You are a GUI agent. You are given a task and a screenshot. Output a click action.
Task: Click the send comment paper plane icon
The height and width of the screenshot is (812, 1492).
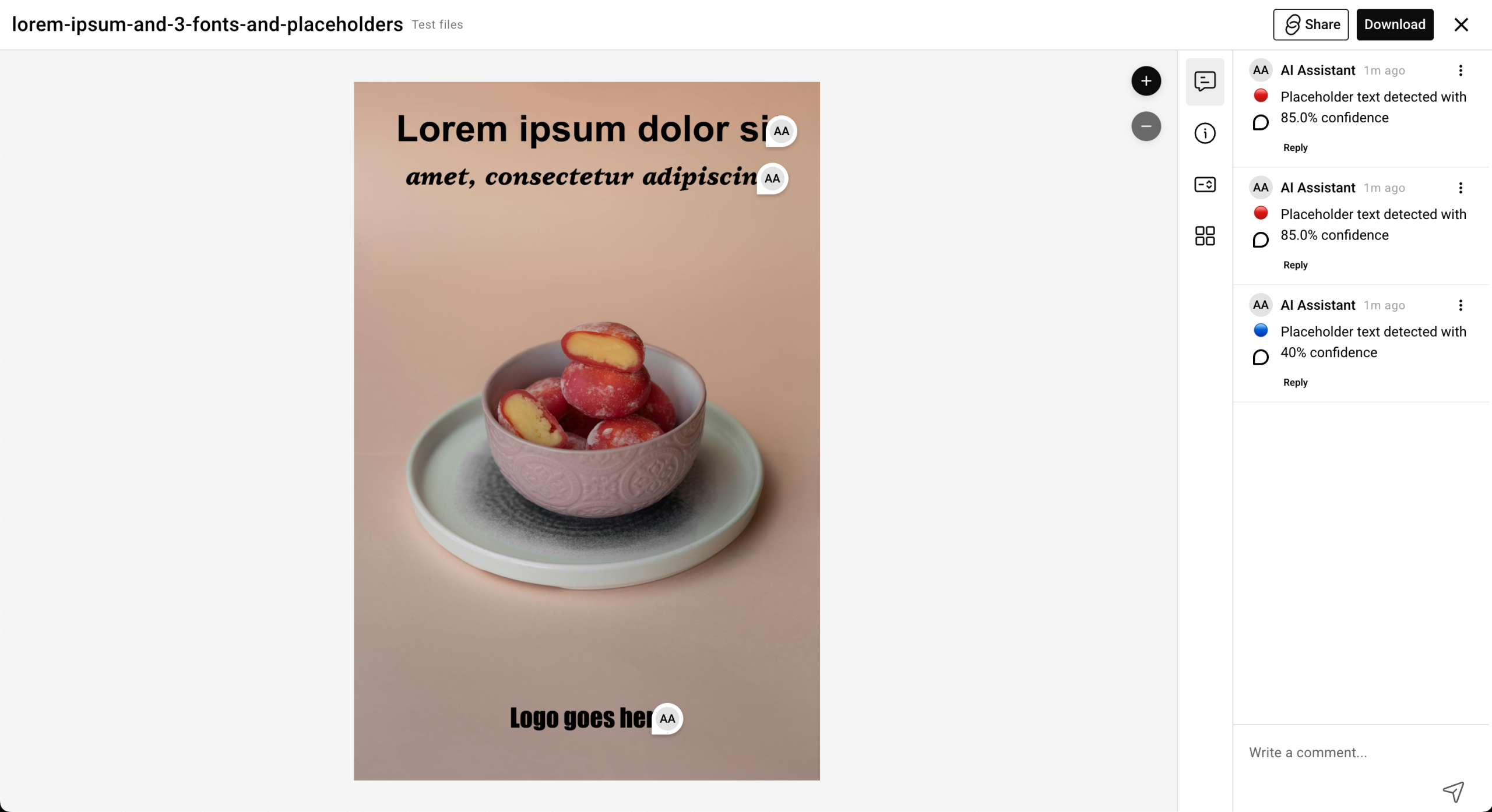pos(1453,792)
